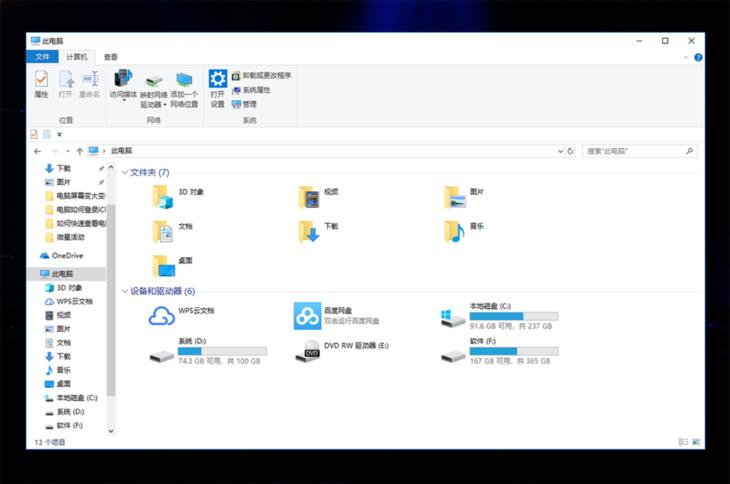This screenshot has height=484, width=730.
Task: Click the greyed 重命名 ribbon button
Action: click(89, 84)
